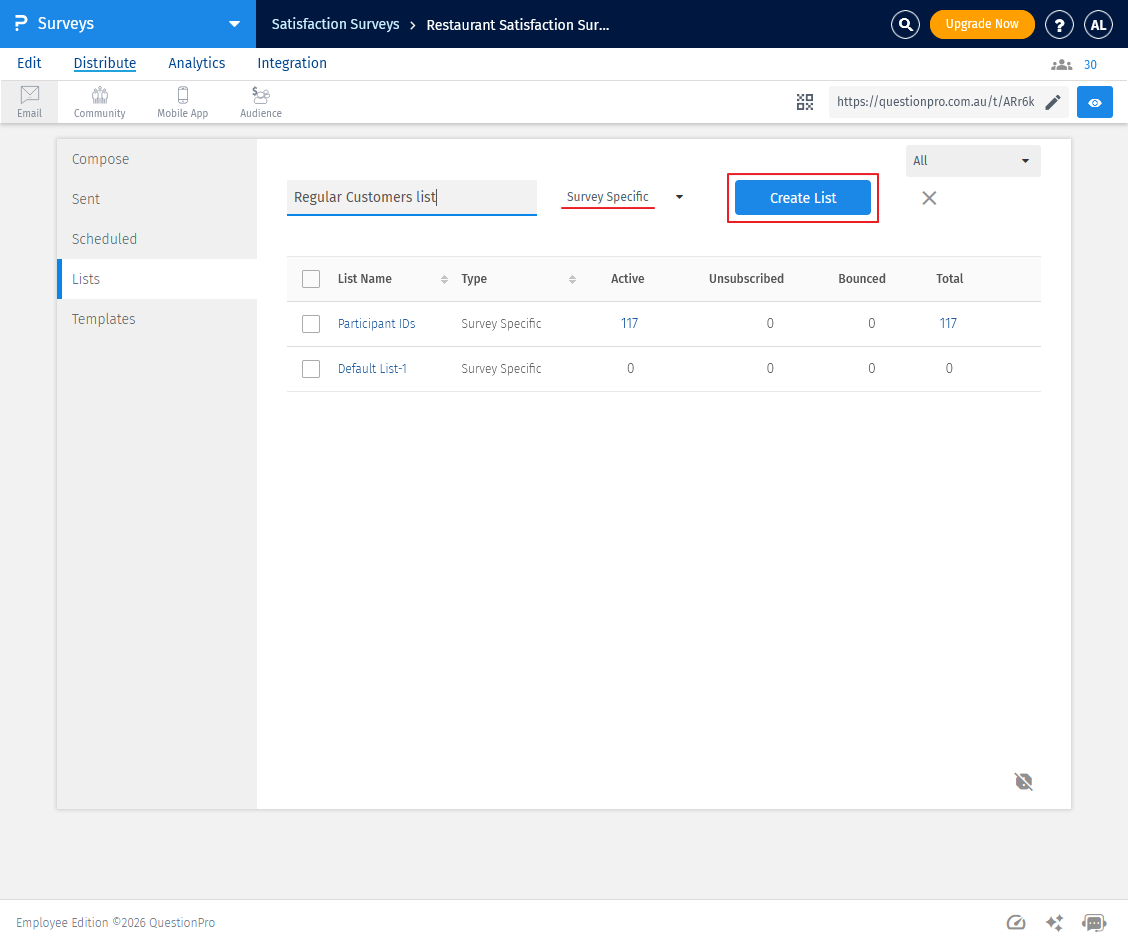Open the chat support icon
Viewport: 1128px width, 944px height.
(1094, 923)
